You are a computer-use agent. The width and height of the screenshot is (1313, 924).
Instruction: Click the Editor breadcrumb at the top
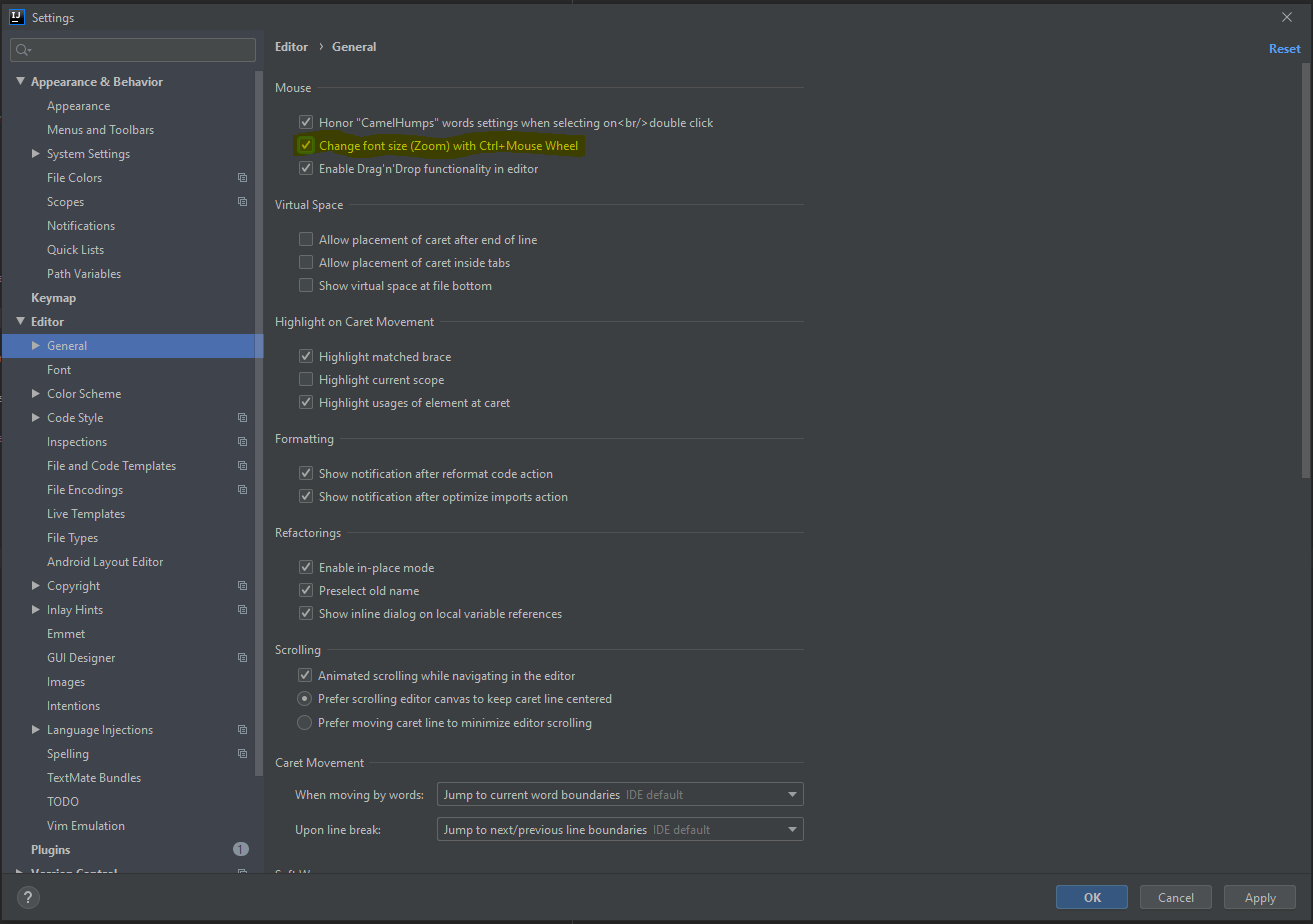click(x=291, y=46)
